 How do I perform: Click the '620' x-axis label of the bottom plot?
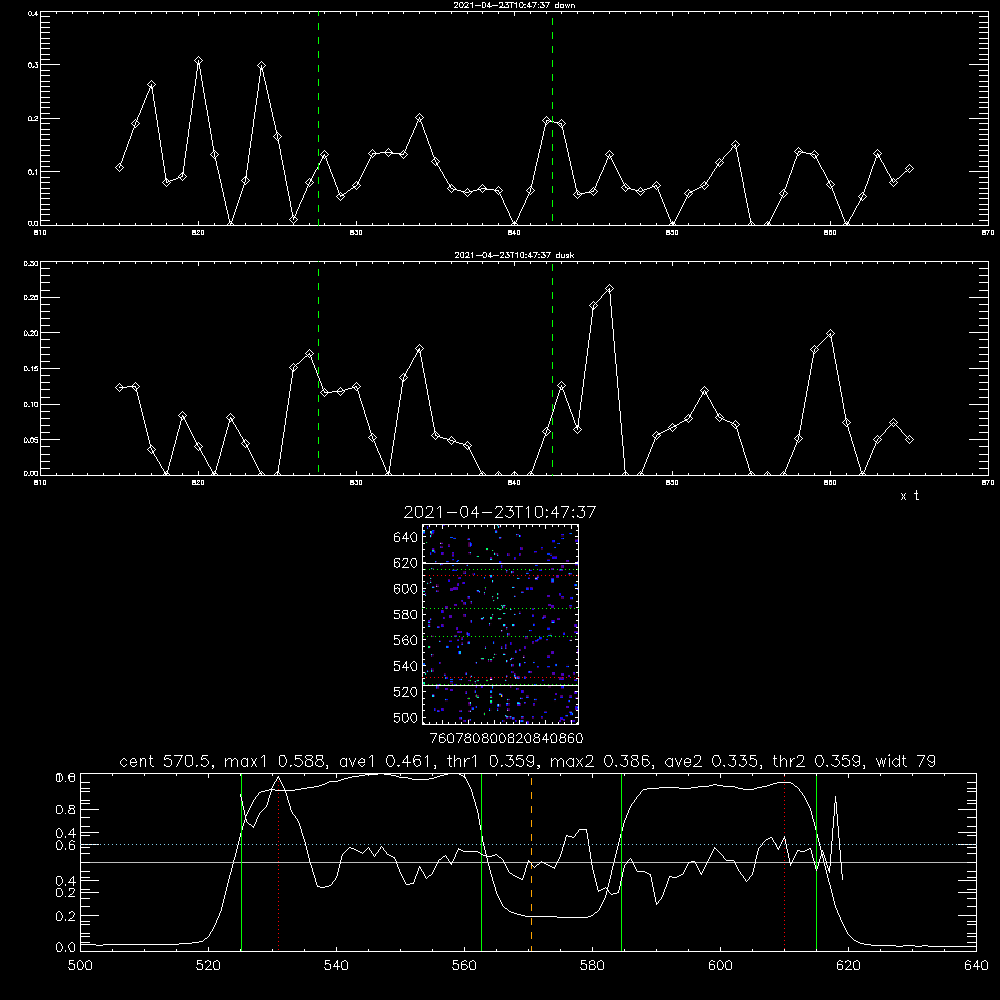[x=848, y=966]
